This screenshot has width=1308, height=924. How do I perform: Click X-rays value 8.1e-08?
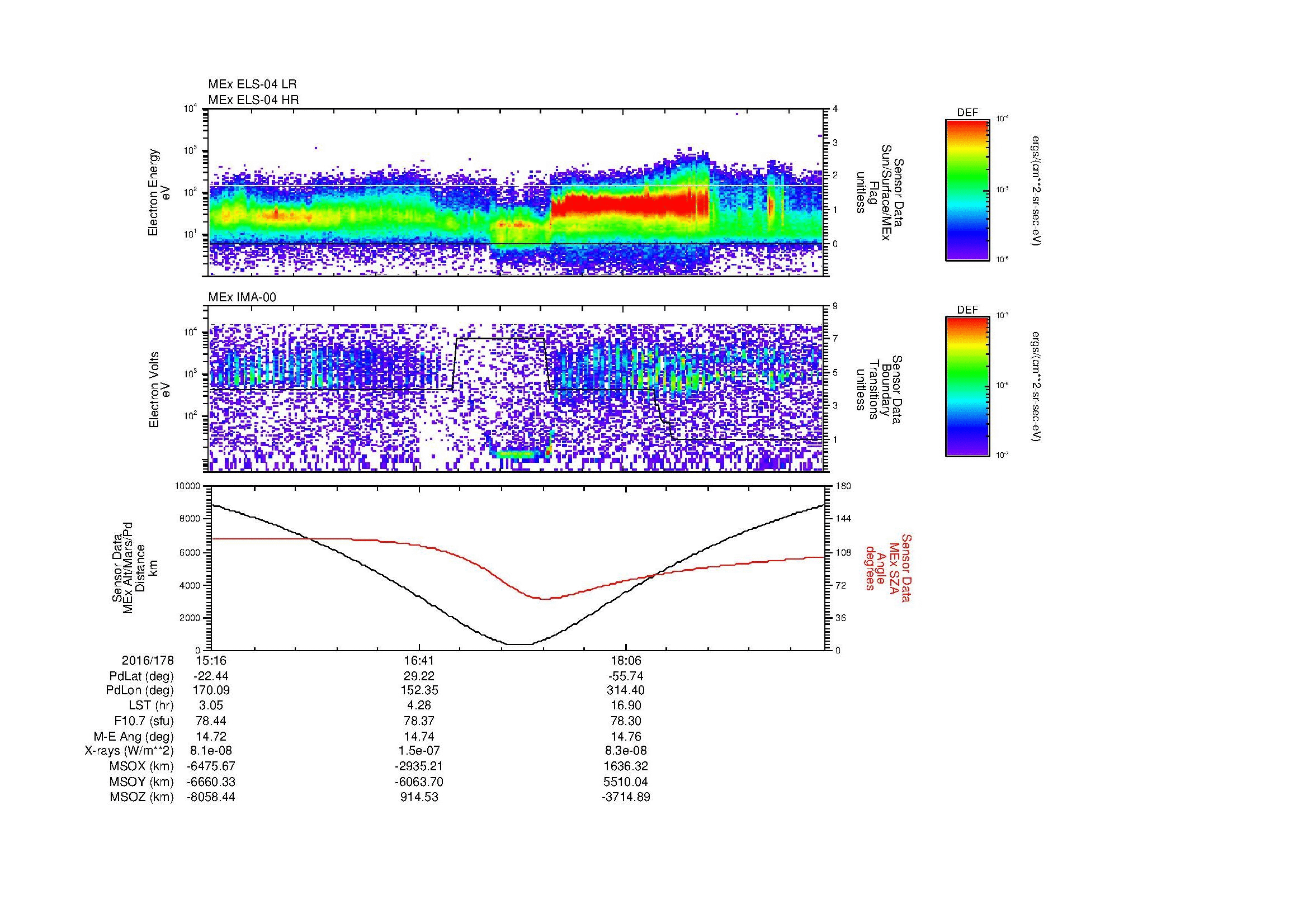coord(211,751)
